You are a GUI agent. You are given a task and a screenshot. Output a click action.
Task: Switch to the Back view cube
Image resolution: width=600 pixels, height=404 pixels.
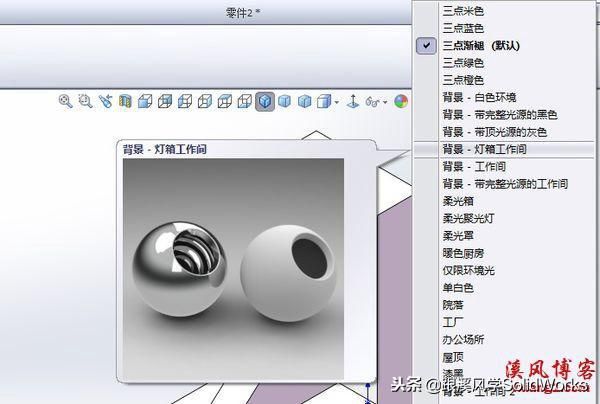[165, 101]
